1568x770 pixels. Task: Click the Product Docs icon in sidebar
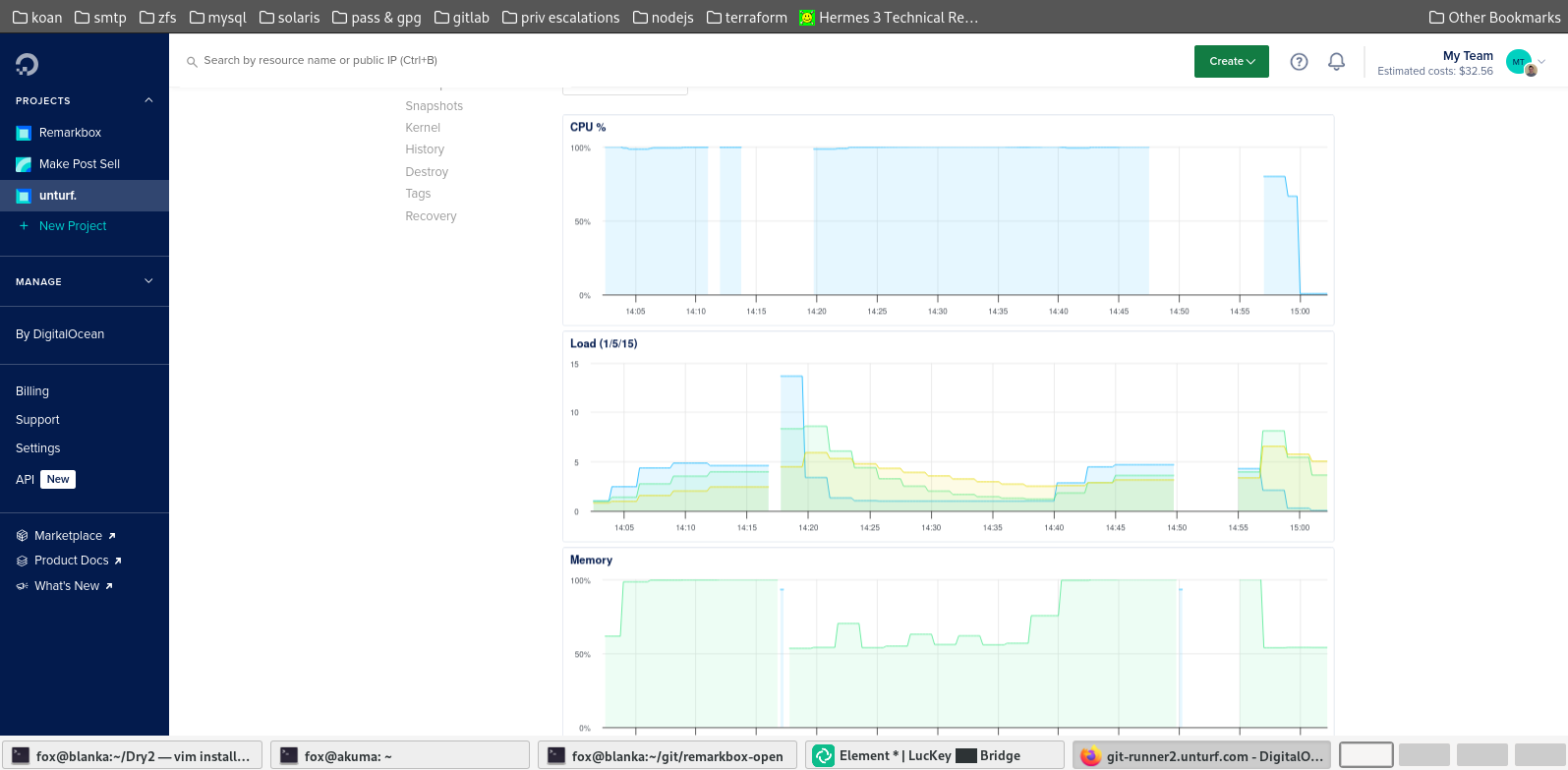(x=22, y=561)
